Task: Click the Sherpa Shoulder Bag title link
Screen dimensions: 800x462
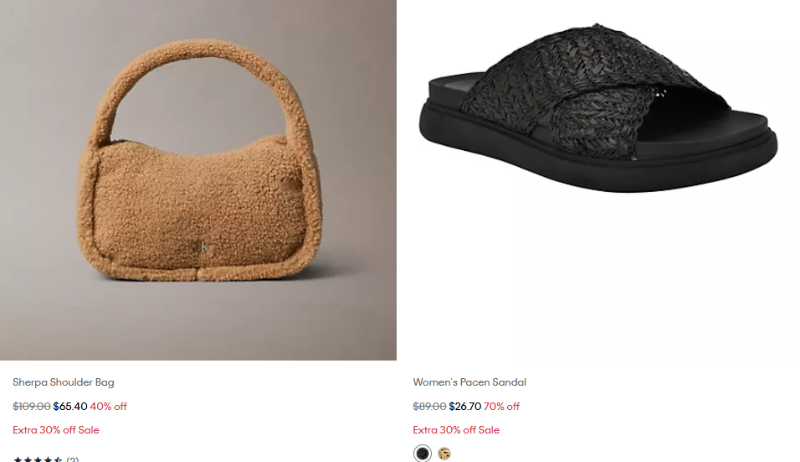Action: click(63, 382)
